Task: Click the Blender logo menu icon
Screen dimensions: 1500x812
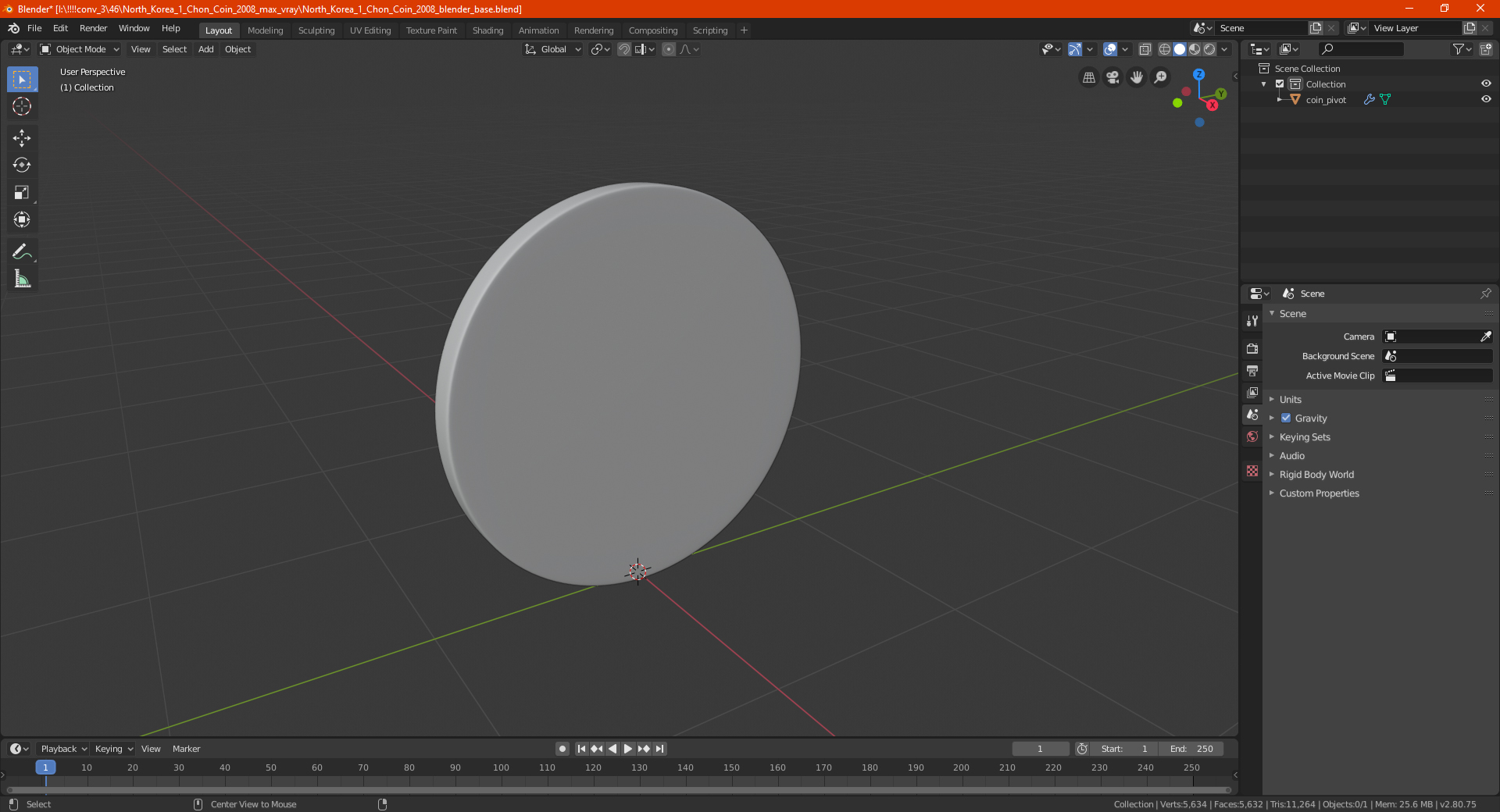Action: pos(14,28)
